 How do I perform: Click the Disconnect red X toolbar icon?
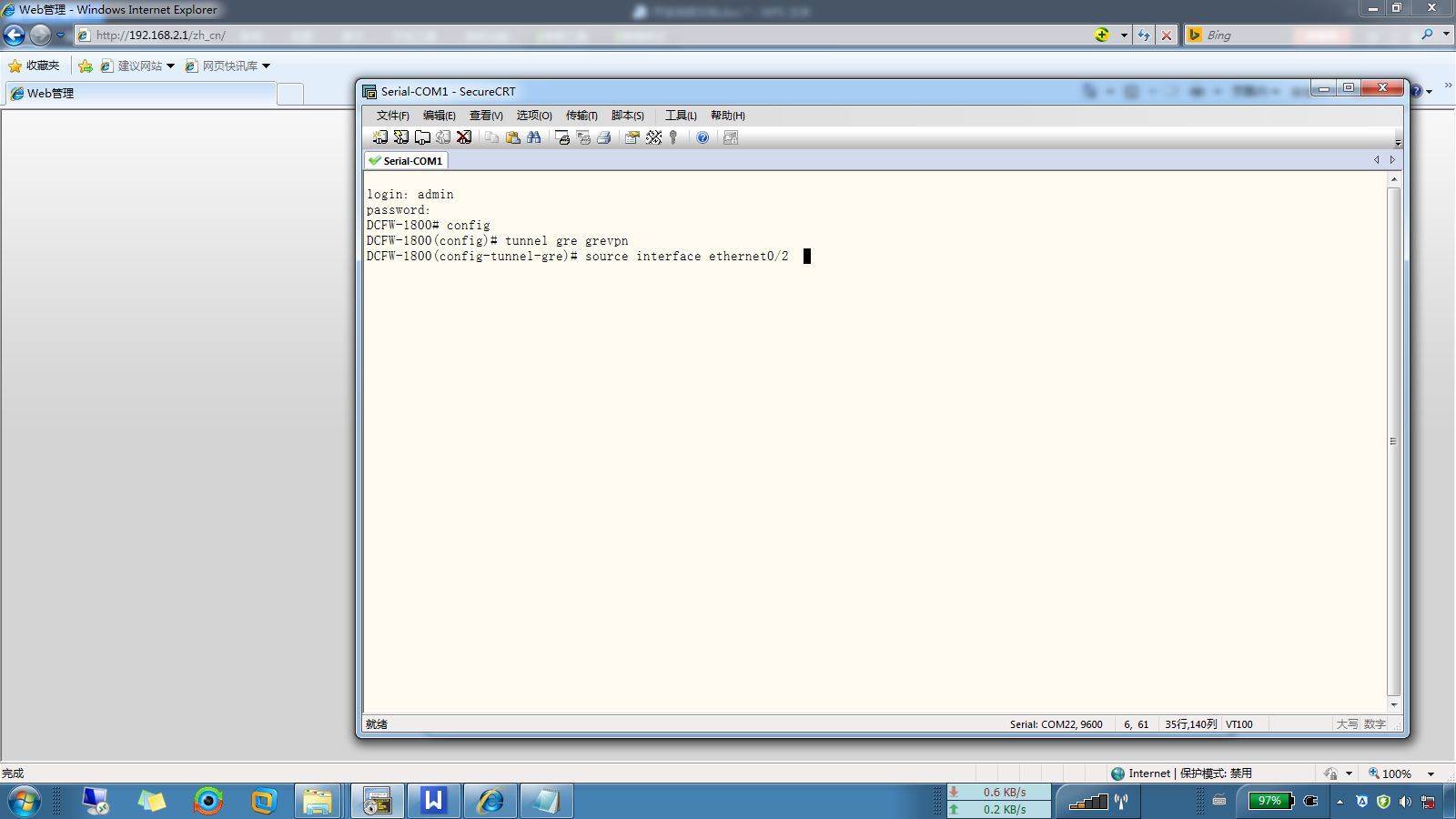(464, 137)
